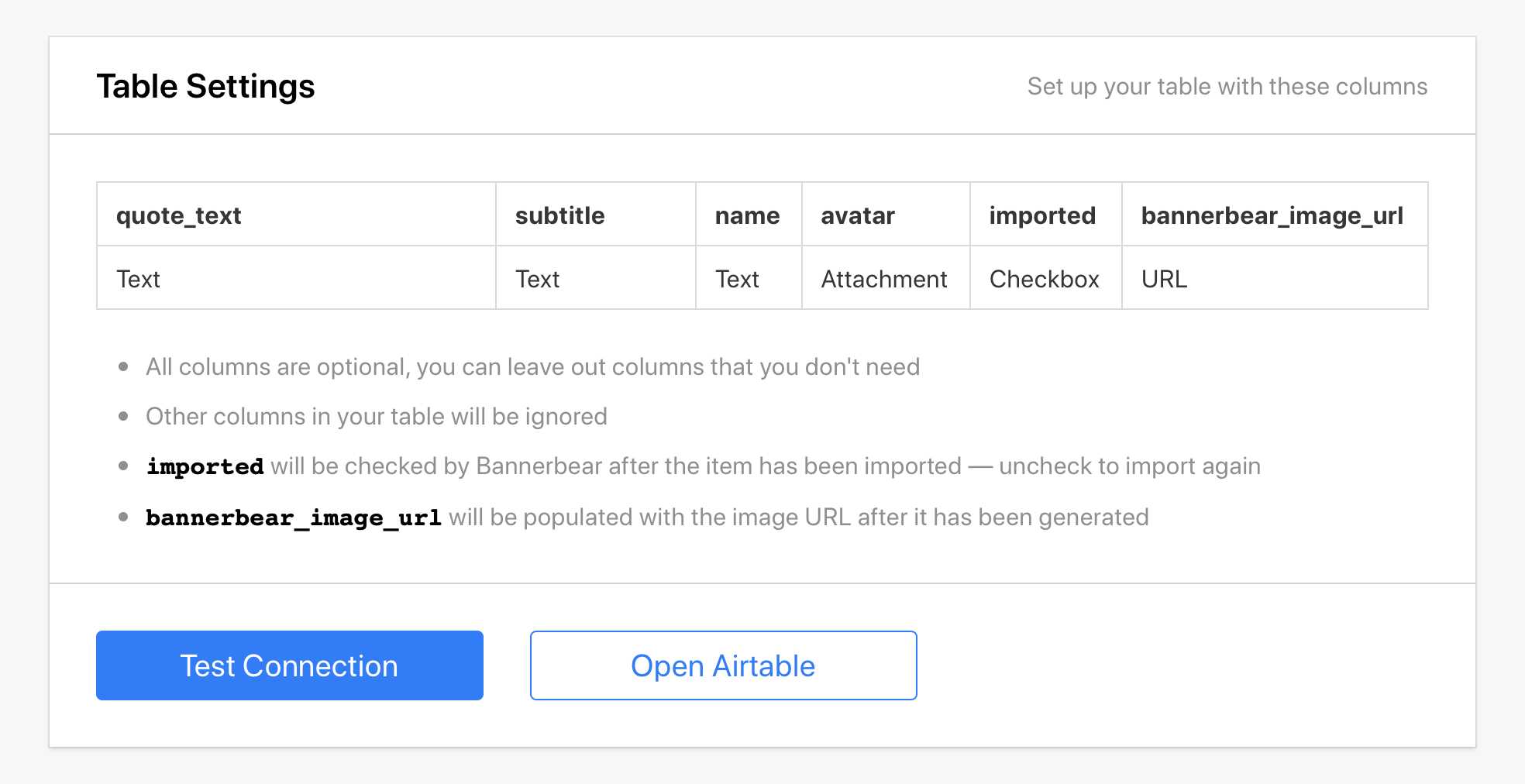Click the monospace 'imported' keyword in notes
The height and width of the screenshot is (784, 1525).
coord(205,466)
